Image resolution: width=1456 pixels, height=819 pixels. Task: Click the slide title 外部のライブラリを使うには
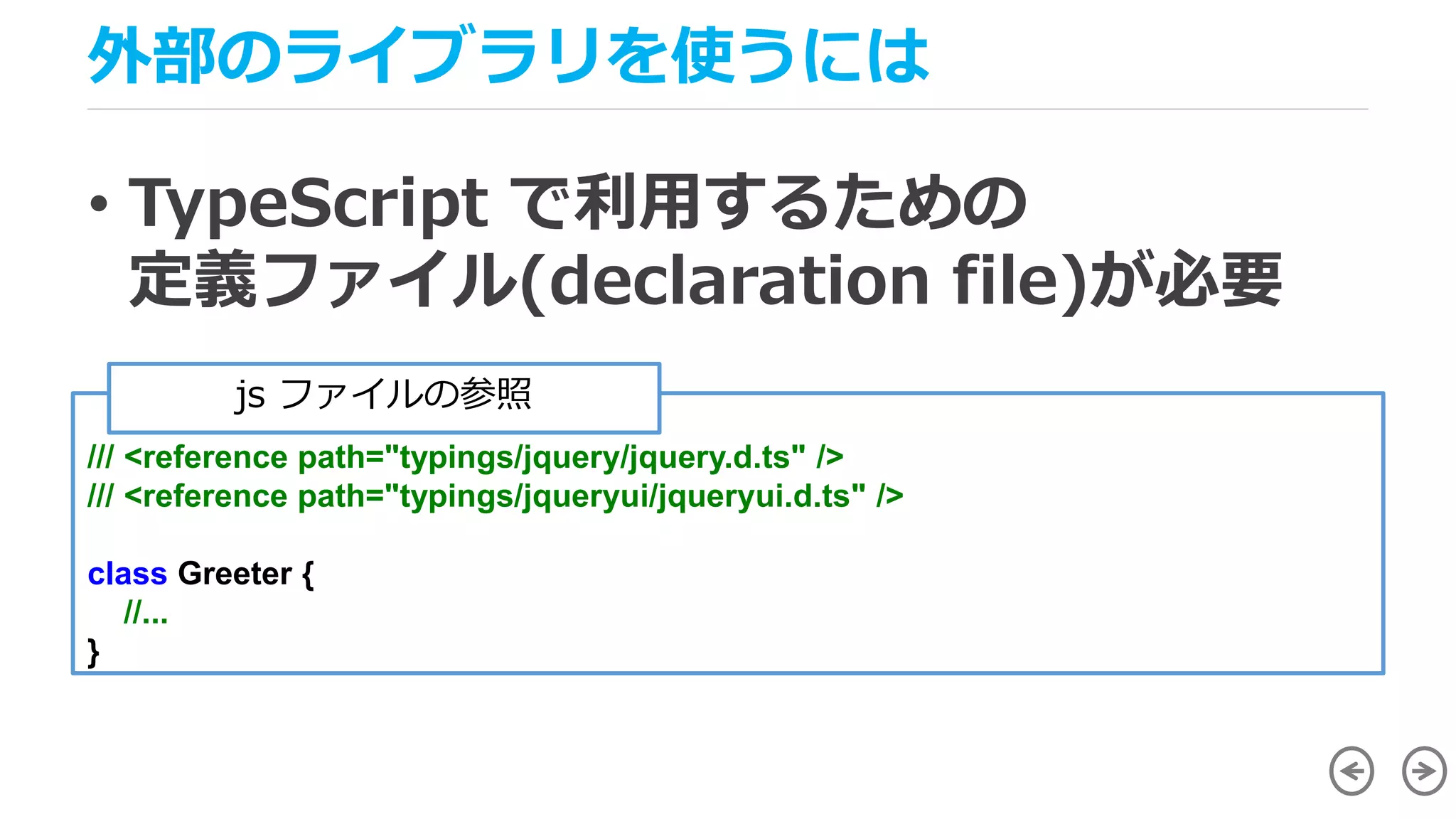[508, 55]
